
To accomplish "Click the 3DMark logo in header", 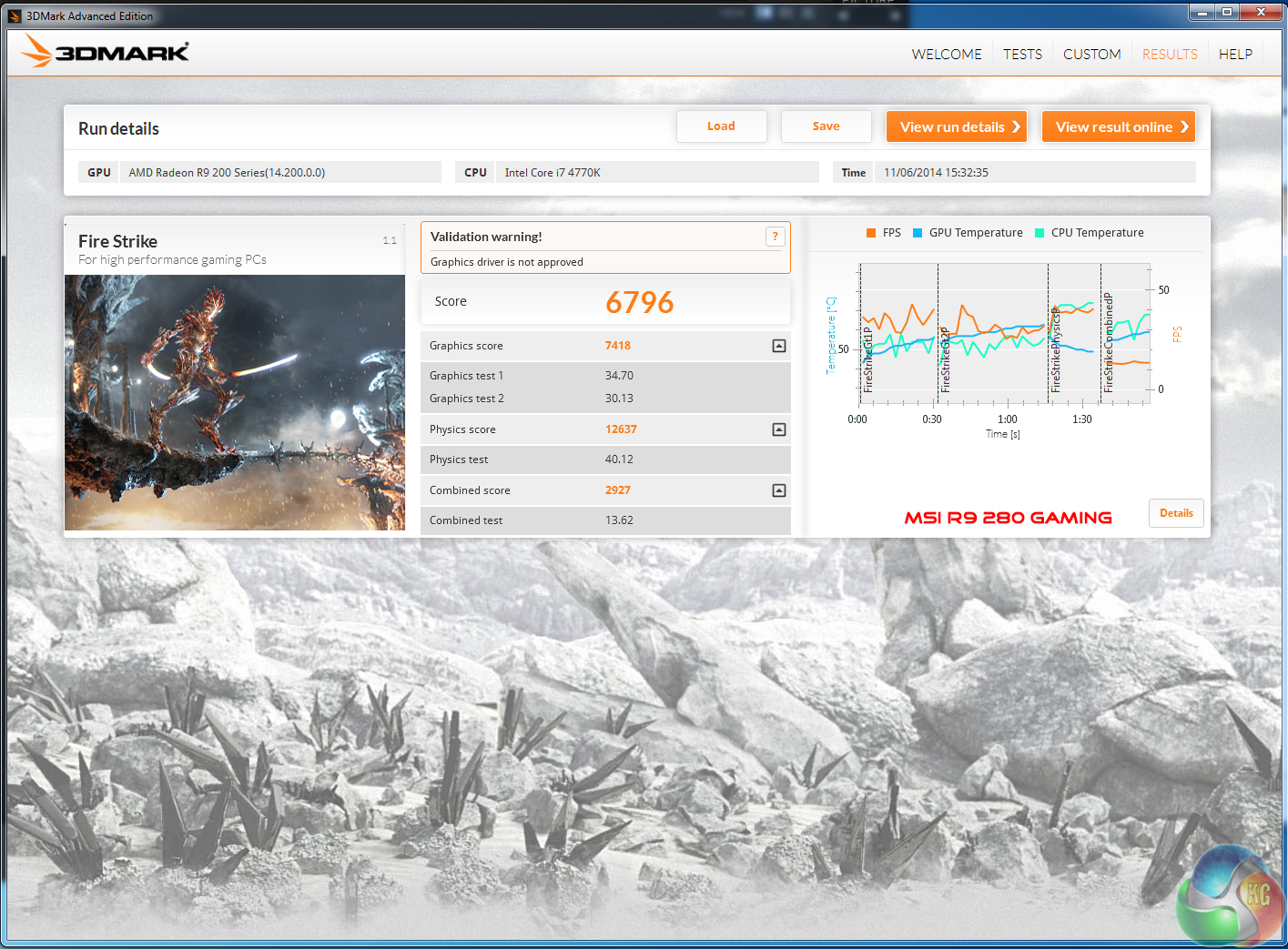I will click(106, 52).
